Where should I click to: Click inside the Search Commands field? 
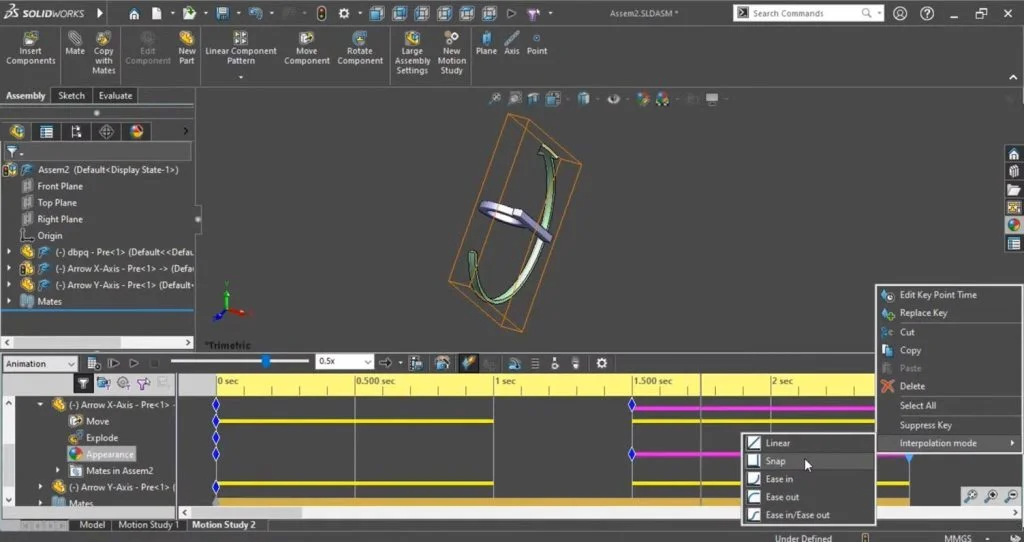[x=805, y=13]
